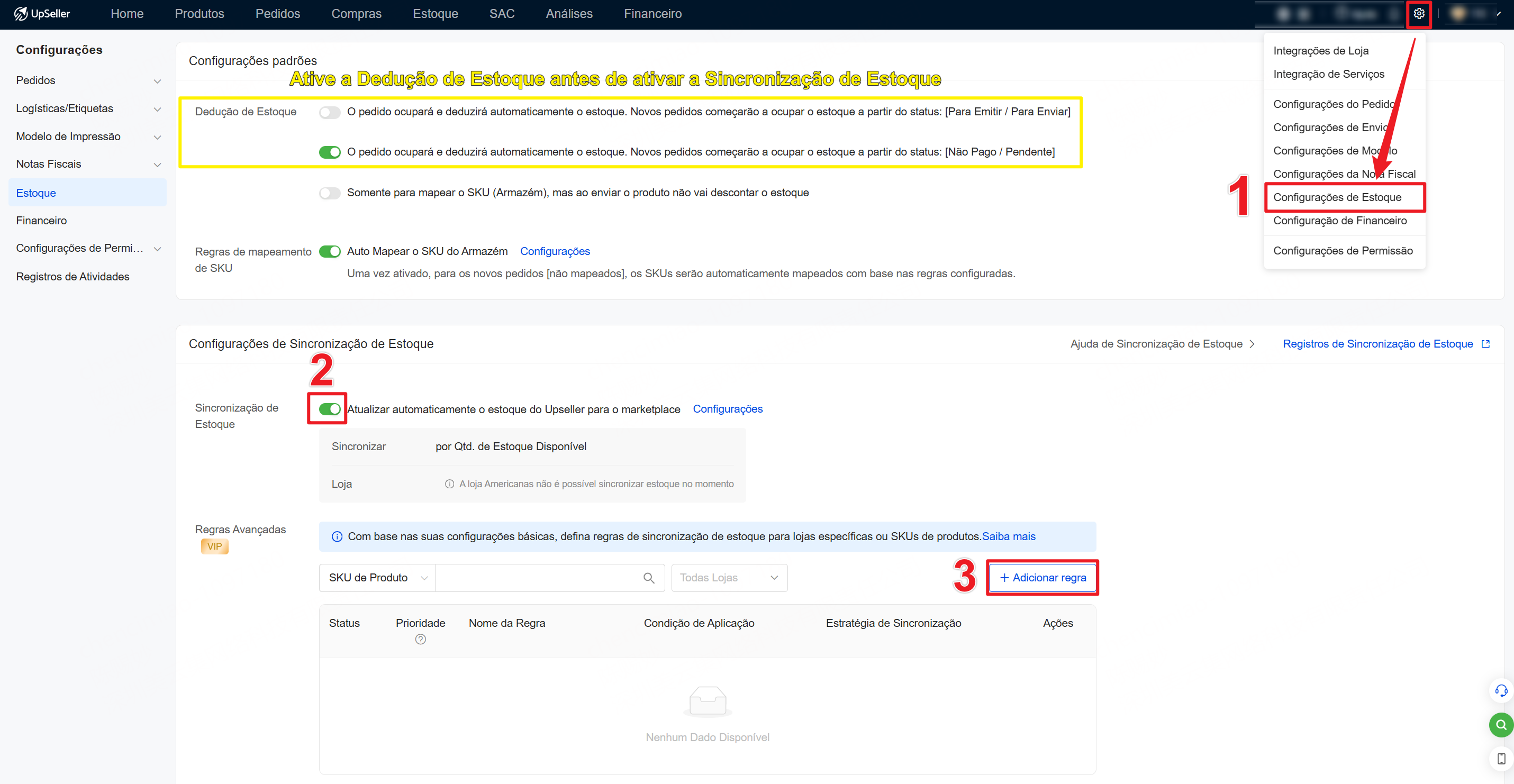Screen dimensions: 1514x784
Task: Toggle Auto Mapear o SKU do Armazém
Action: (x=330, y=251)
